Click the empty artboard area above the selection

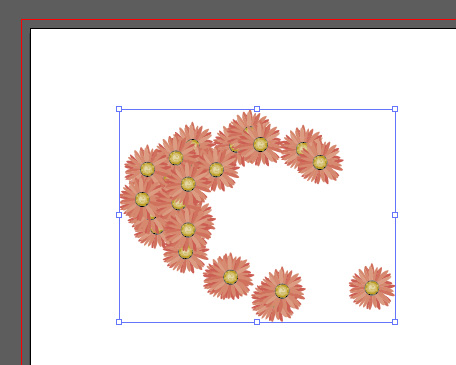(257, 67)
